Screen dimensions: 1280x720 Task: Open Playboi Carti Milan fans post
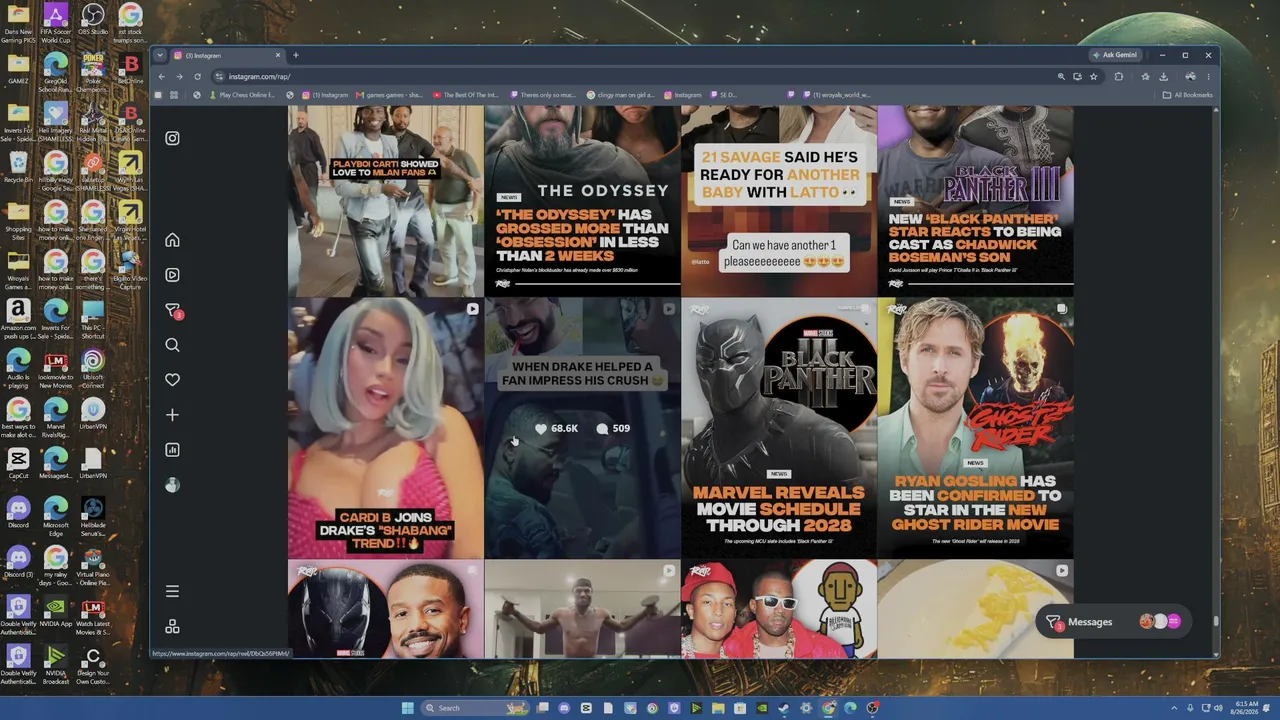coord(385,201)
